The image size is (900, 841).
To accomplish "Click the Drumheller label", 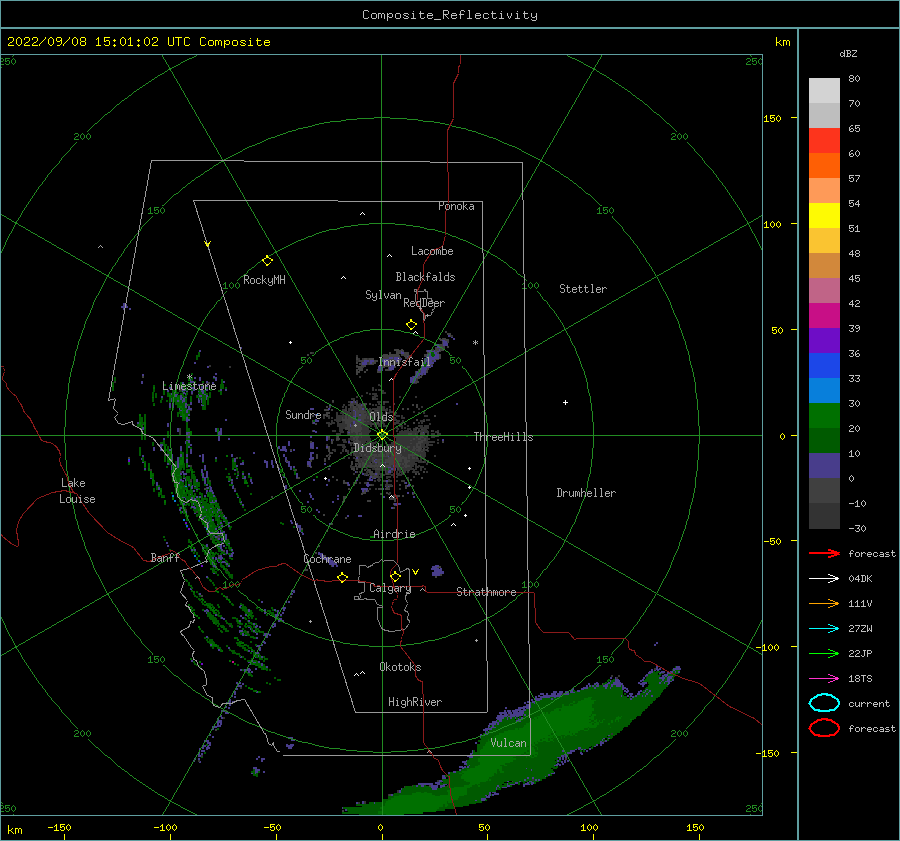I will pos(586,493).
